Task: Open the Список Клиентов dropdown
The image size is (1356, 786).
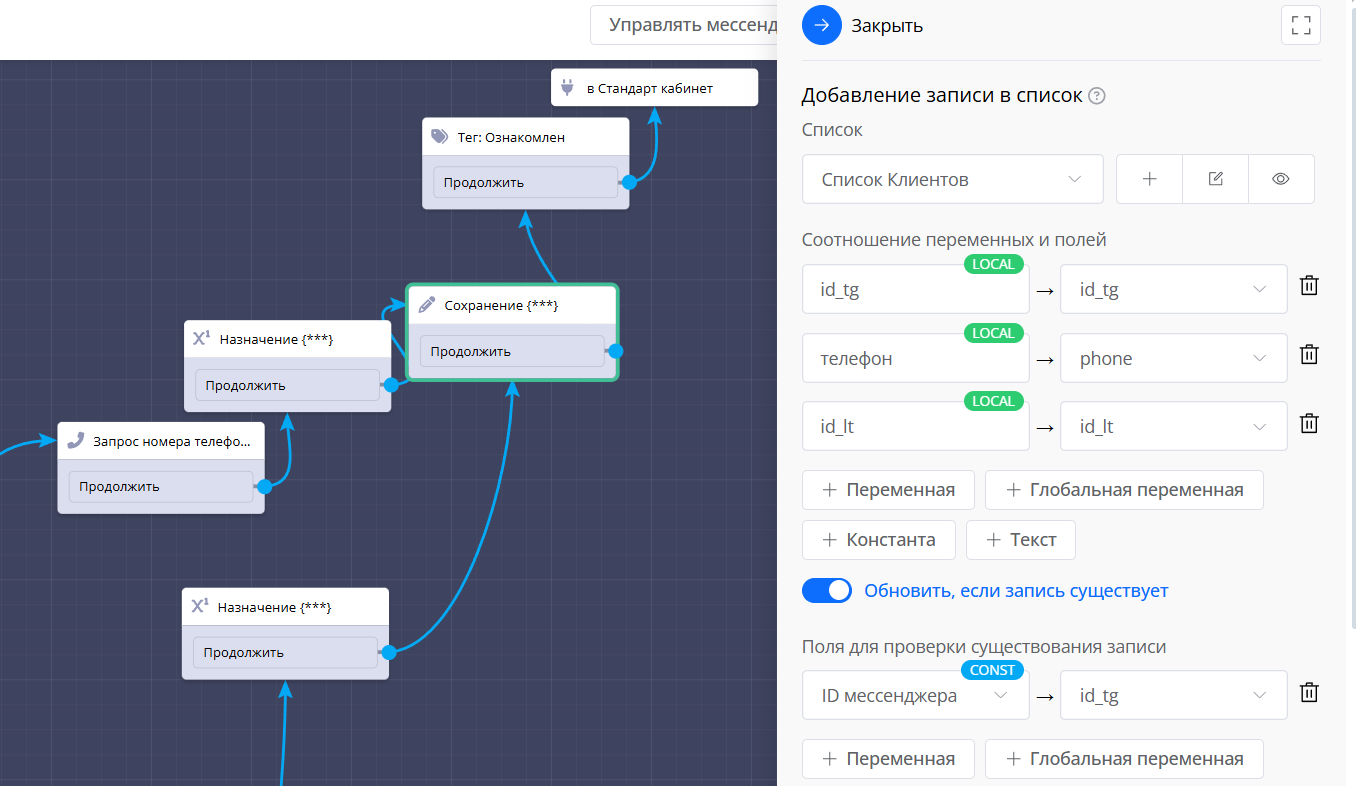Action: click(952, 180)
